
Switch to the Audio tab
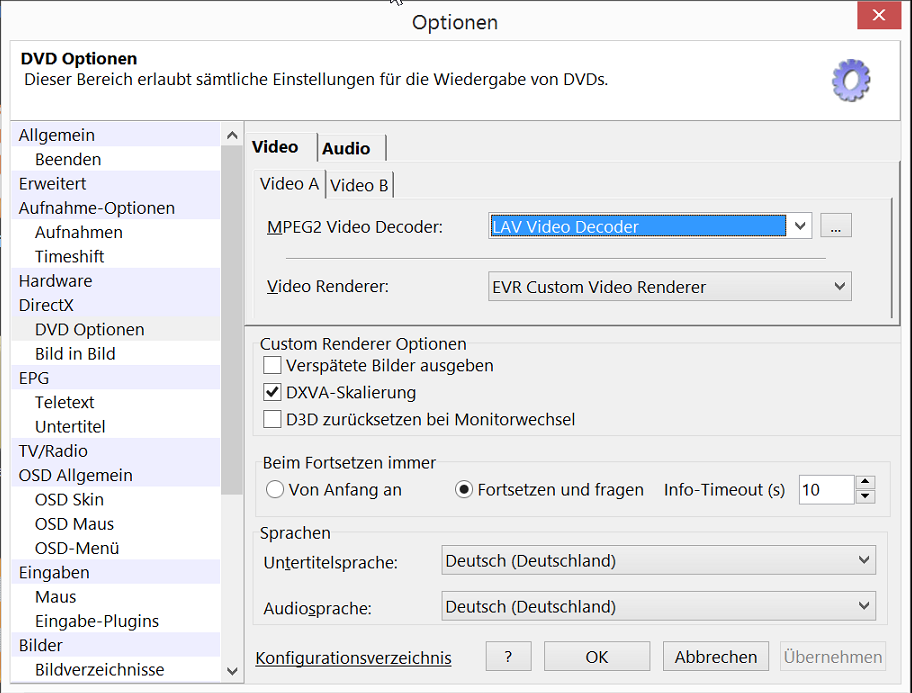(346, 148)
